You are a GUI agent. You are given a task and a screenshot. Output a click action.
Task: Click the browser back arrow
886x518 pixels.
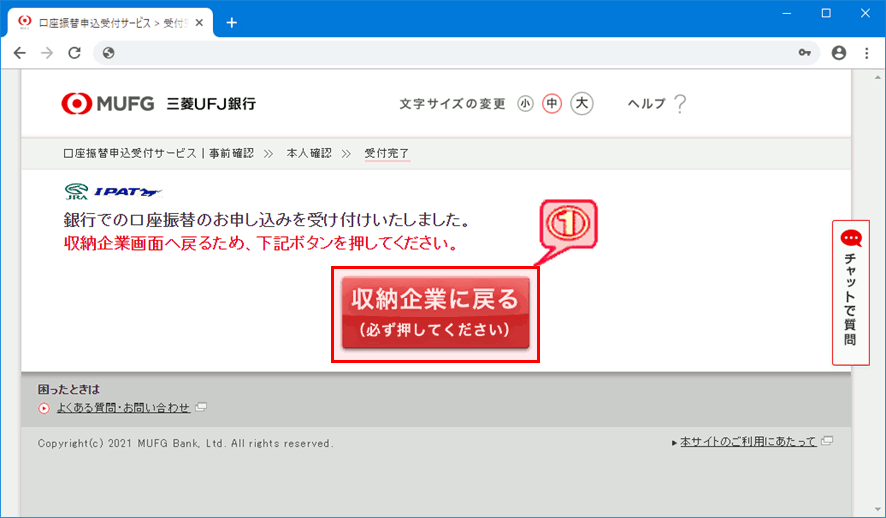[20, 53]
